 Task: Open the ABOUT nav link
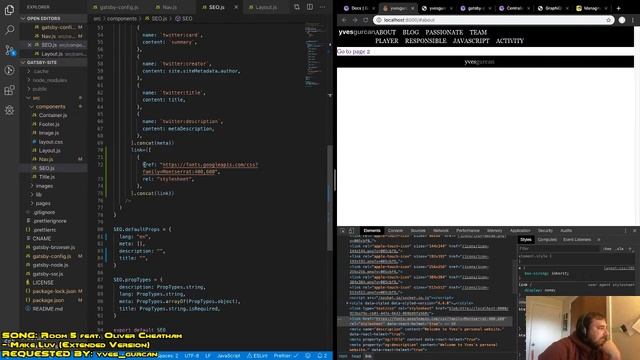pos(385,33)
